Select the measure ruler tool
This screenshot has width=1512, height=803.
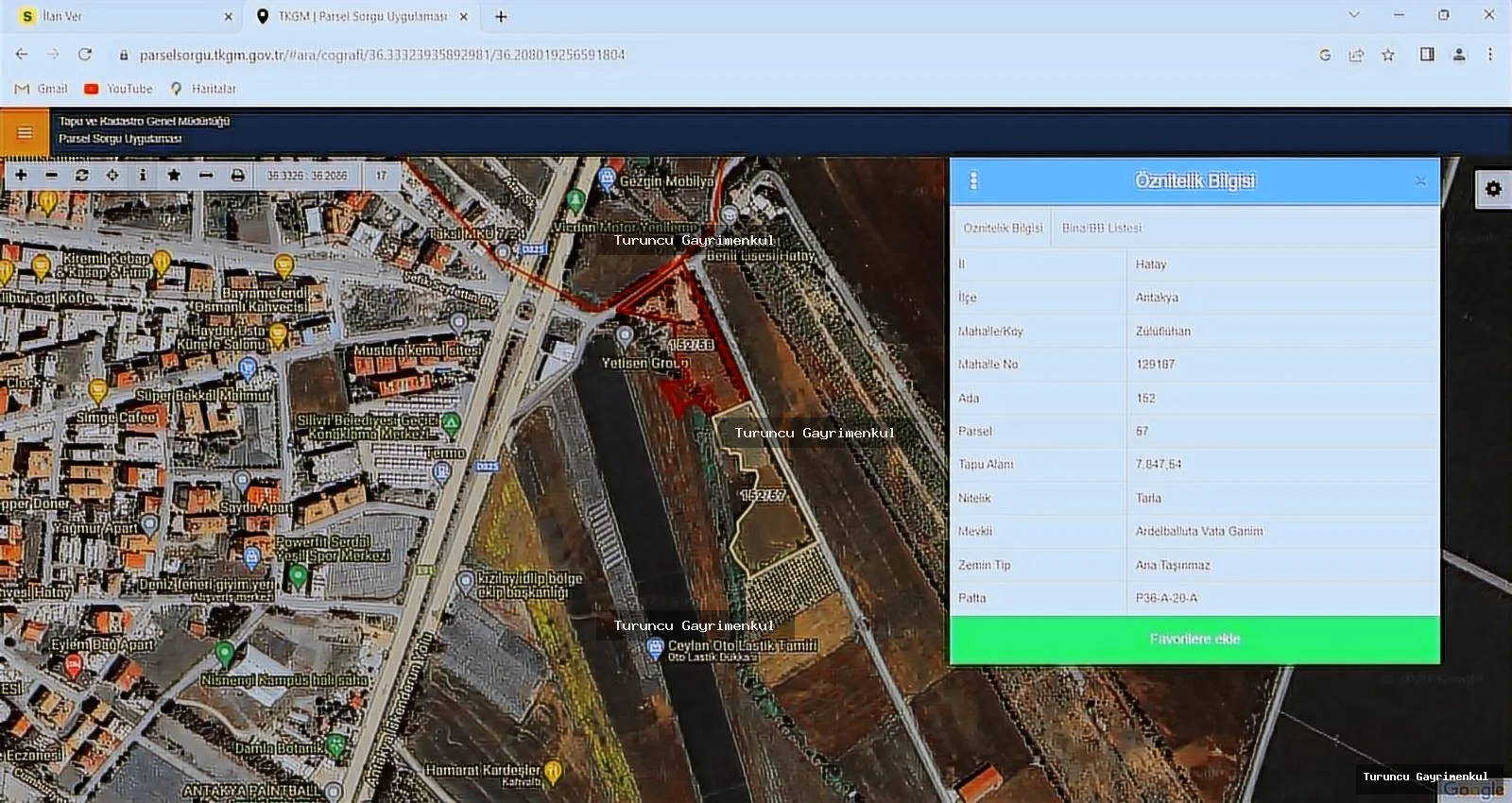[x=205, y=176]
